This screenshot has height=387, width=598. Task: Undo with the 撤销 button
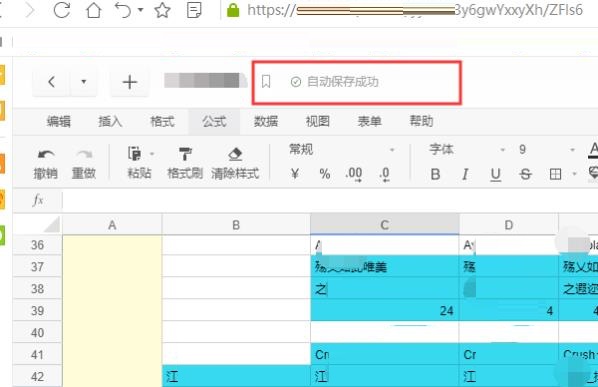click(46, 164)
